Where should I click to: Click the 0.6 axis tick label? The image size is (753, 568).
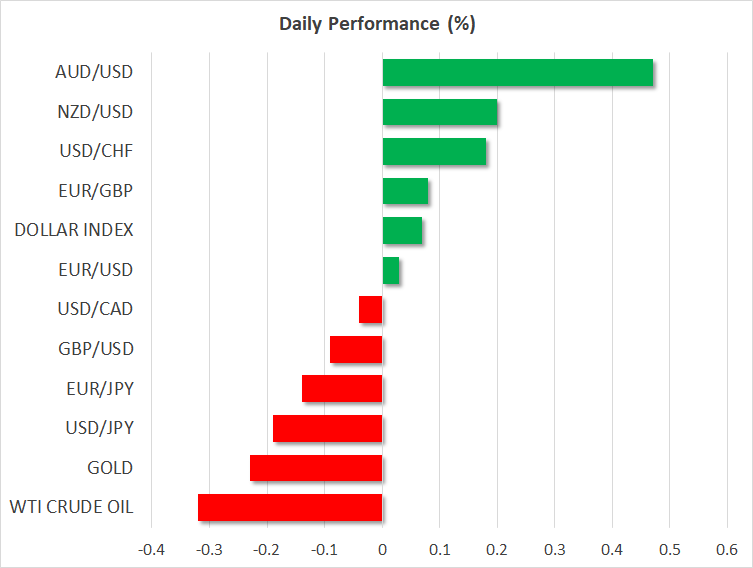pyautogui.click(x=727, y=549)
